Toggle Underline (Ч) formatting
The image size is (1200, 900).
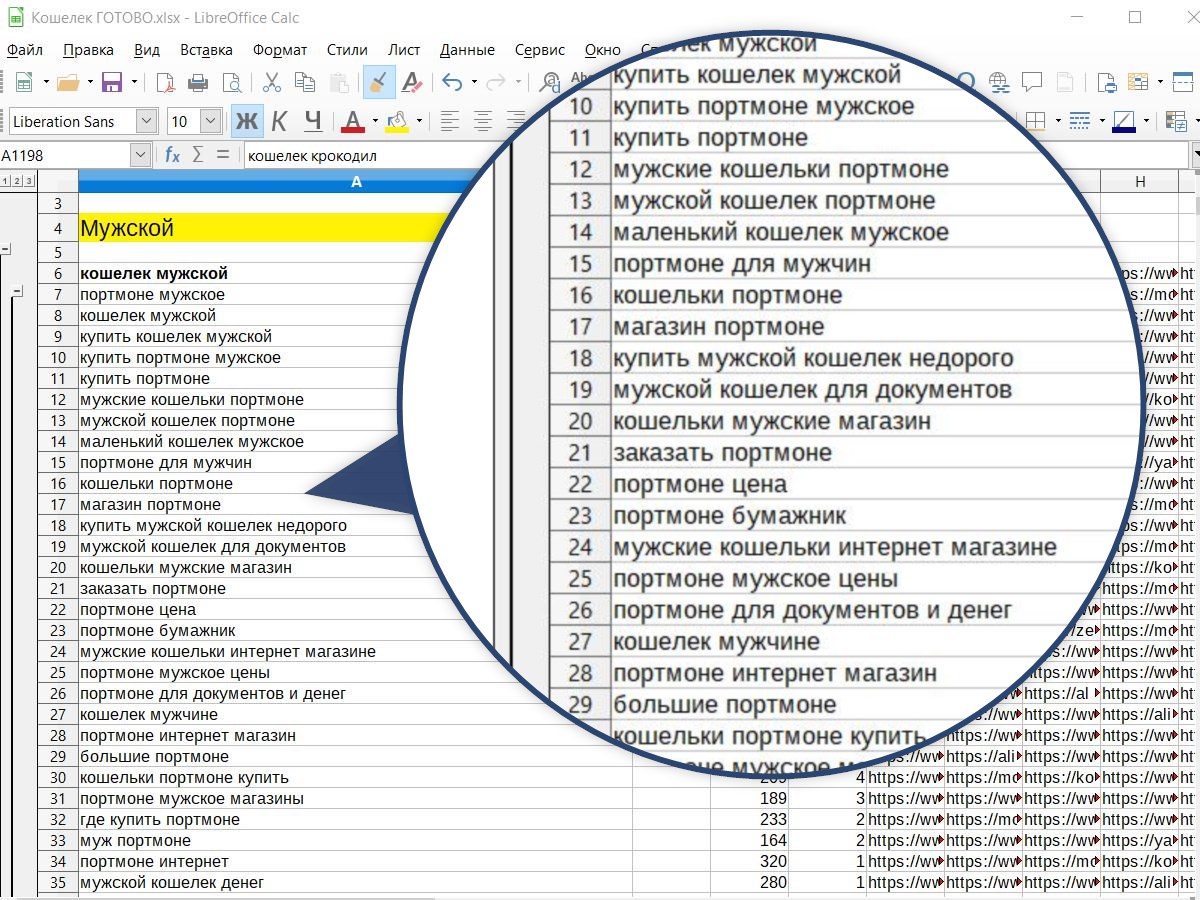coord(313,122)
